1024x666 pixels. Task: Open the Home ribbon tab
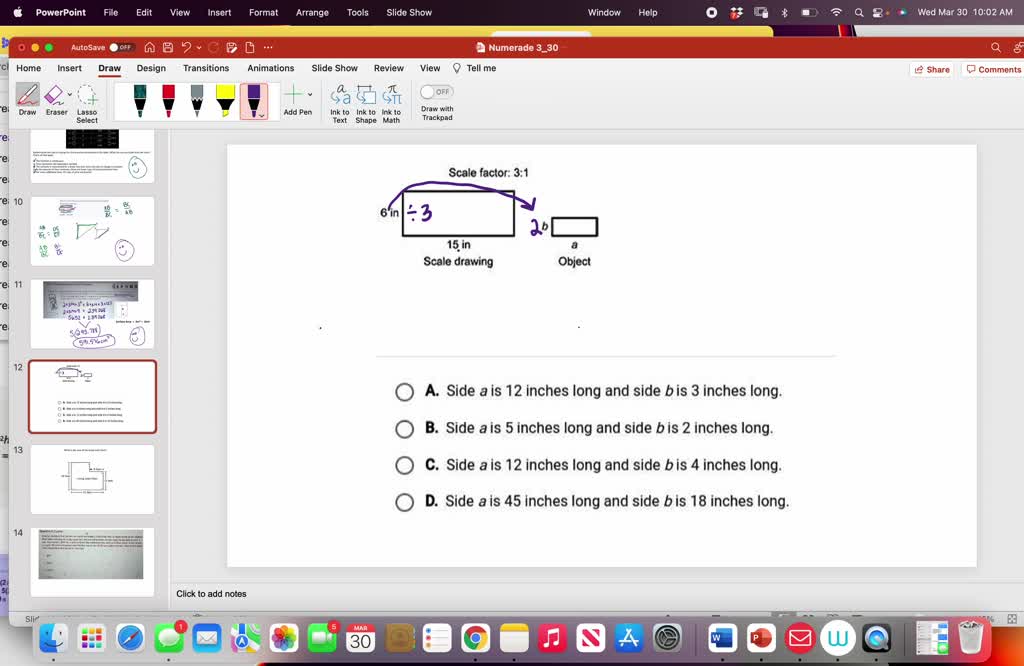29,68
